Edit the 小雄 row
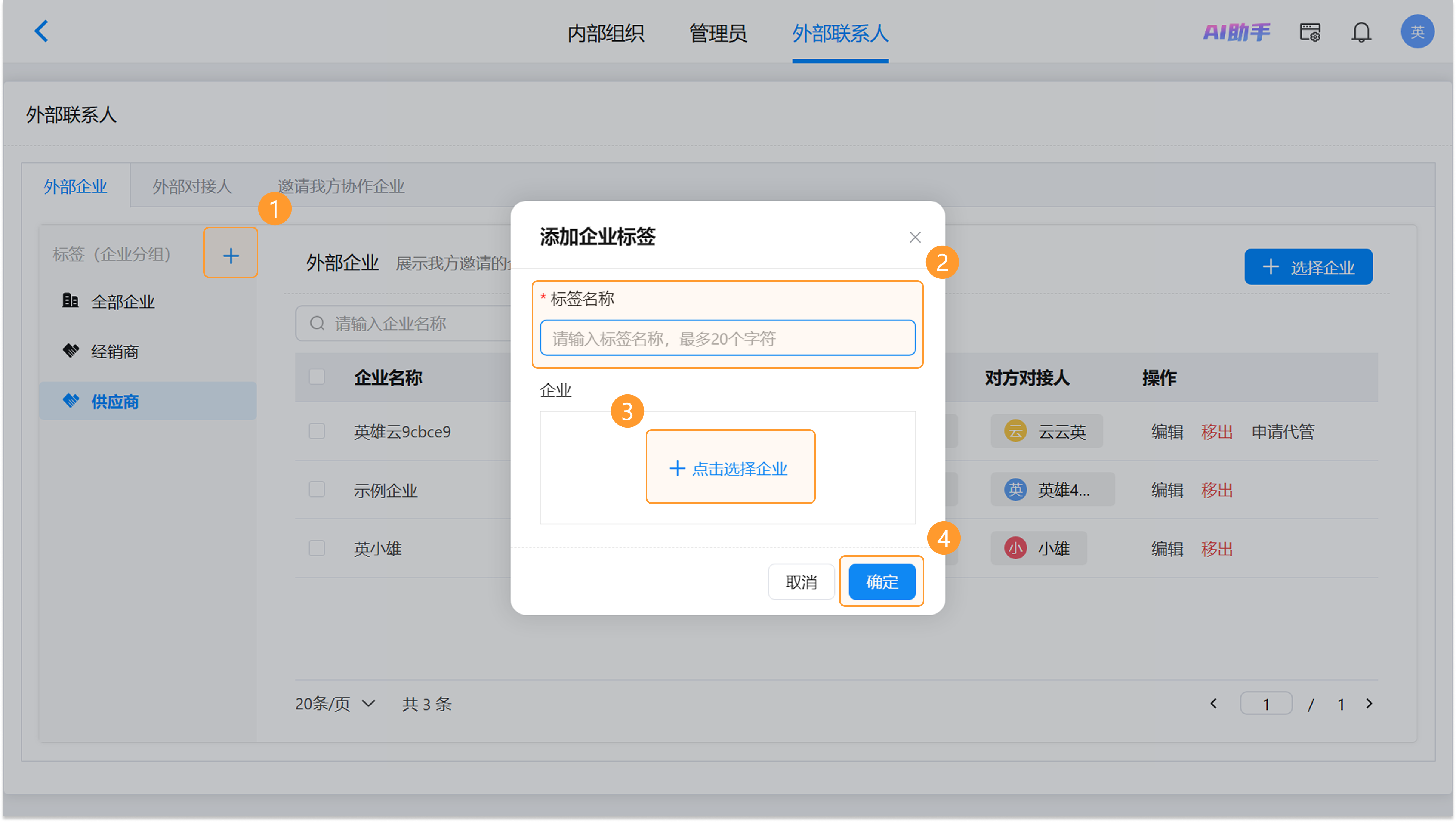The width and height of the screenshot is (1456, 822). 1167,549
